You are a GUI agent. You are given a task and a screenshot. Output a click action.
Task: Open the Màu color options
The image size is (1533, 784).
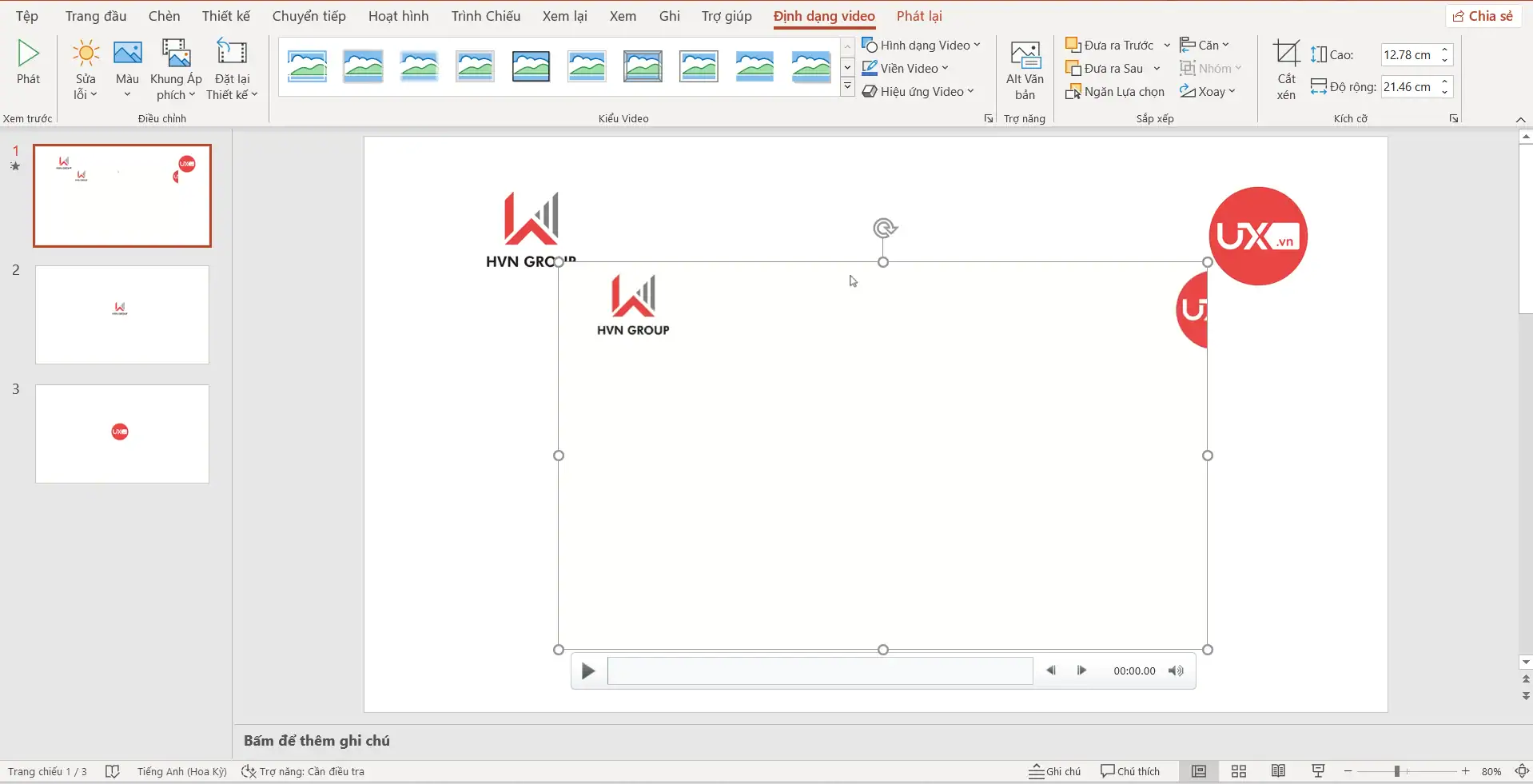pos(127,70)
